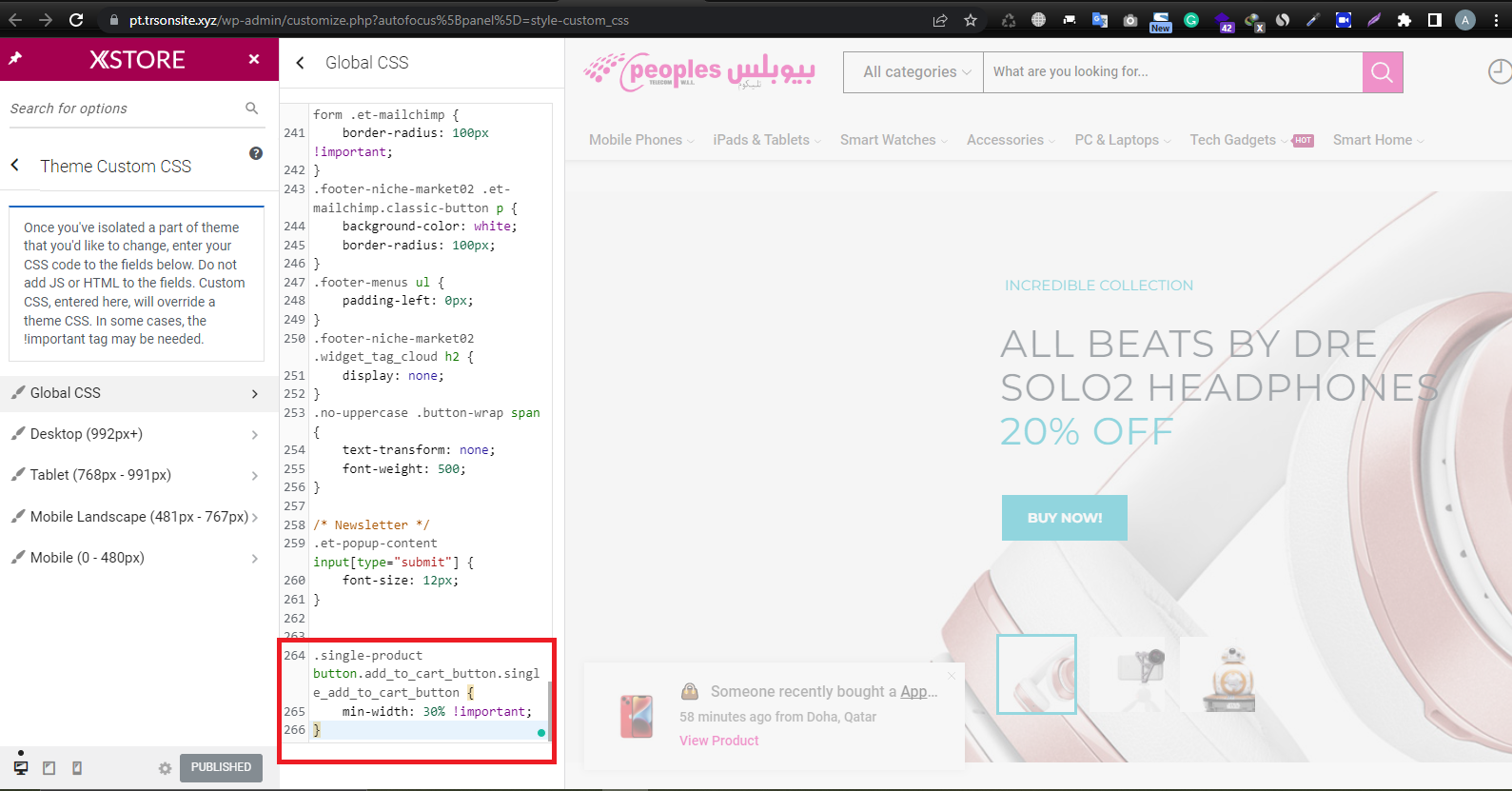Image resolution: width=1512 pixels, height=791 pixels.
Task: Open the extension marked New
Action: [x=1161, y=22]
